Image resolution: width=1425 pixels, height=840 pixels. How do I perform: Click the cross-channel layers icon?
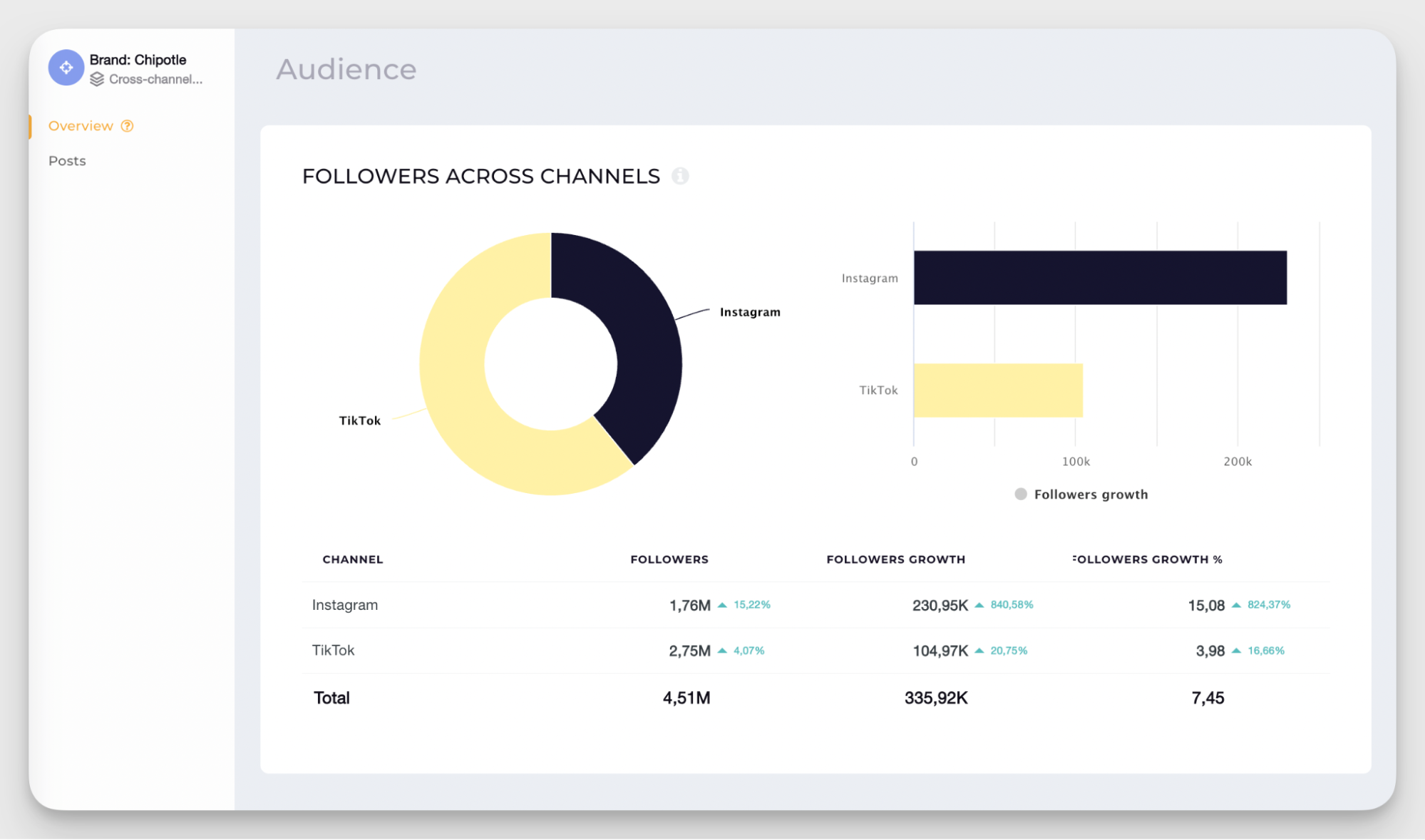coord(98,79)
